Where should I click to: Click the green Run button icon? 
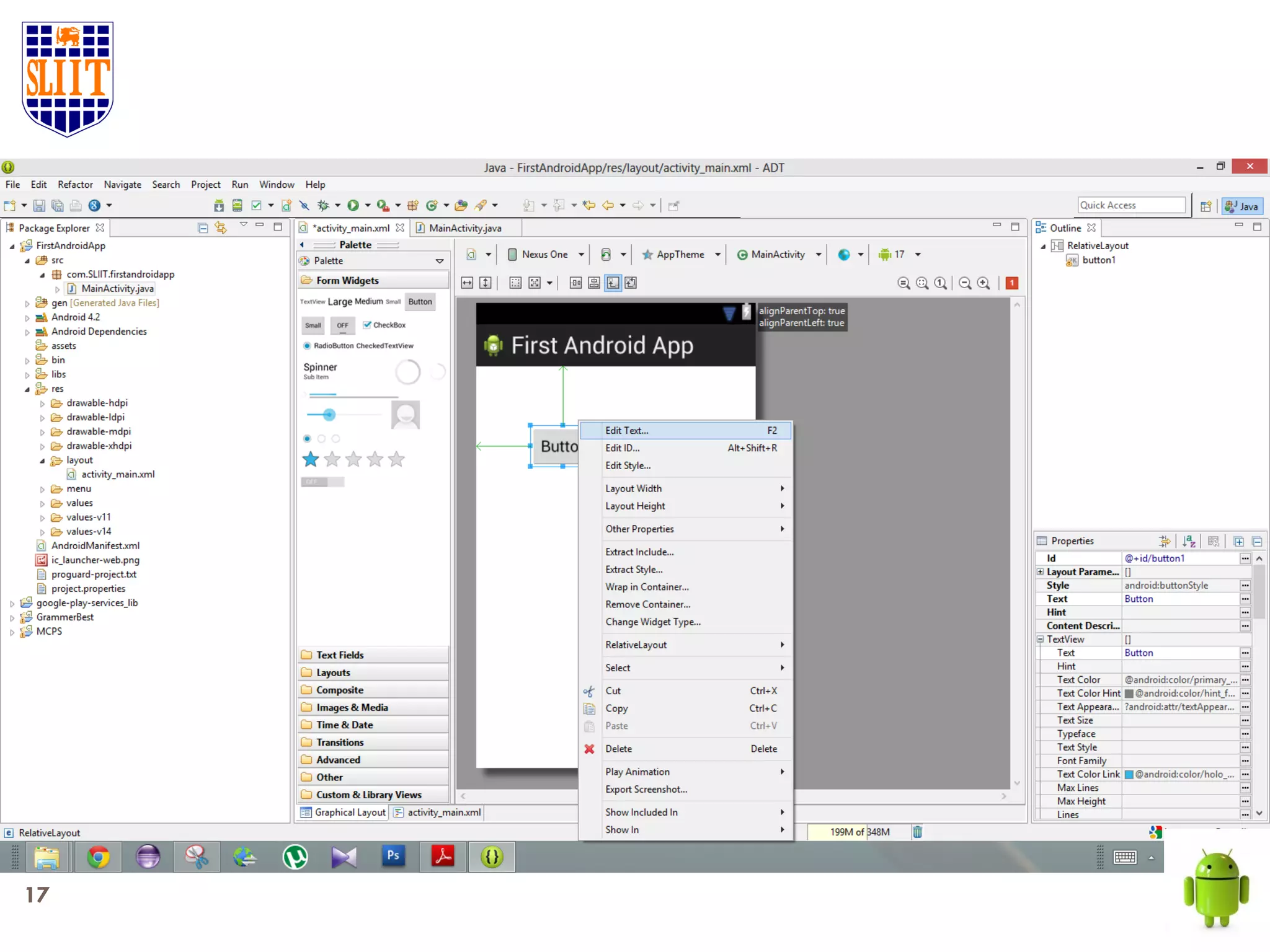coord(353,205)
